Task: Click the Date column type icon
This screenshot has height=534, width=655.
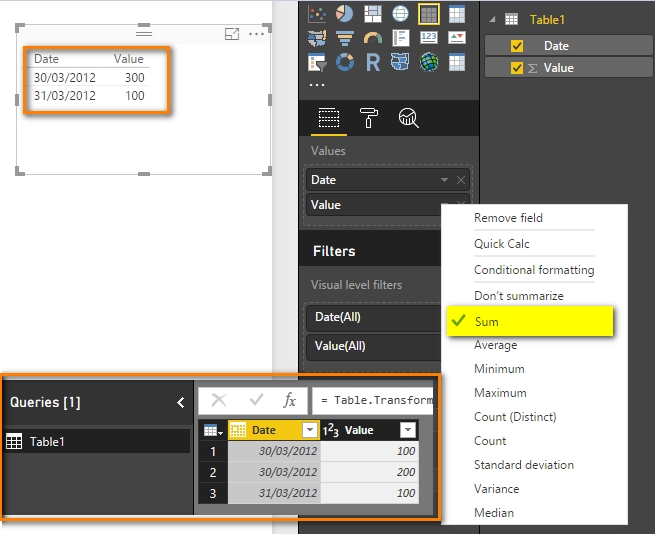Action: pos(238,430)
